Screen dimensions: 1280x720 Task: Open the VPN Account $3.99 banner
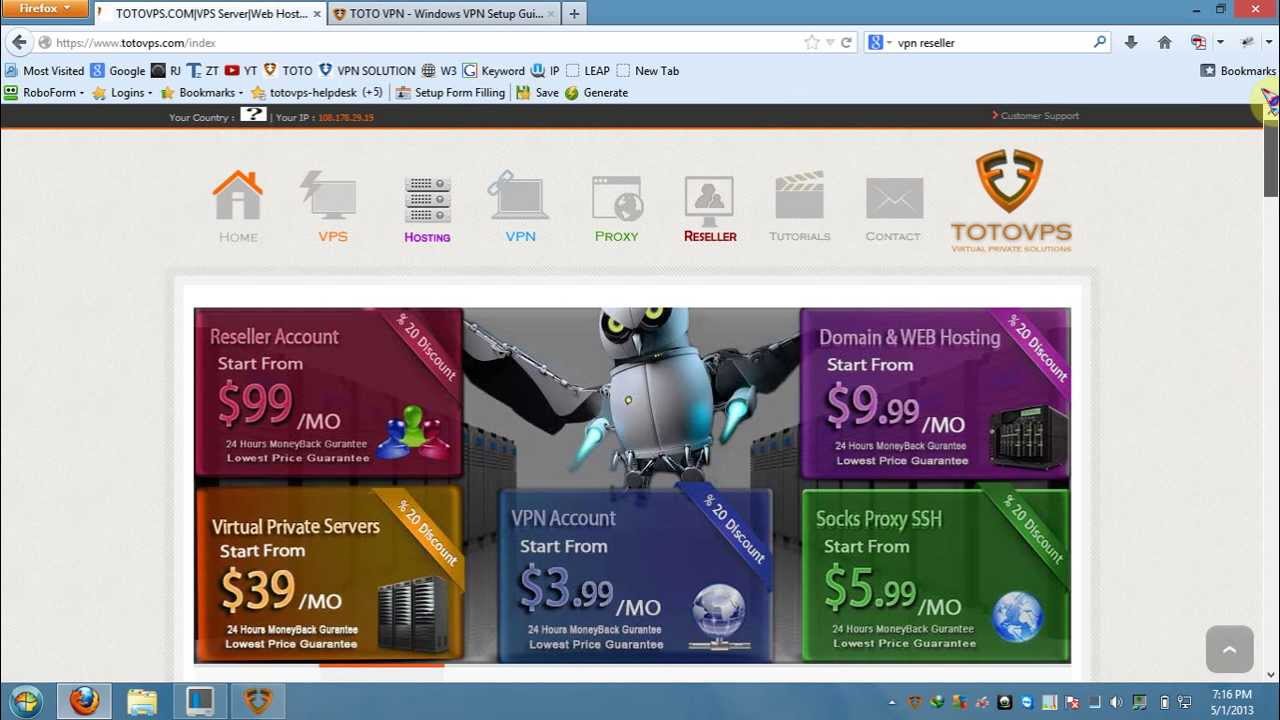click(635, 576)
